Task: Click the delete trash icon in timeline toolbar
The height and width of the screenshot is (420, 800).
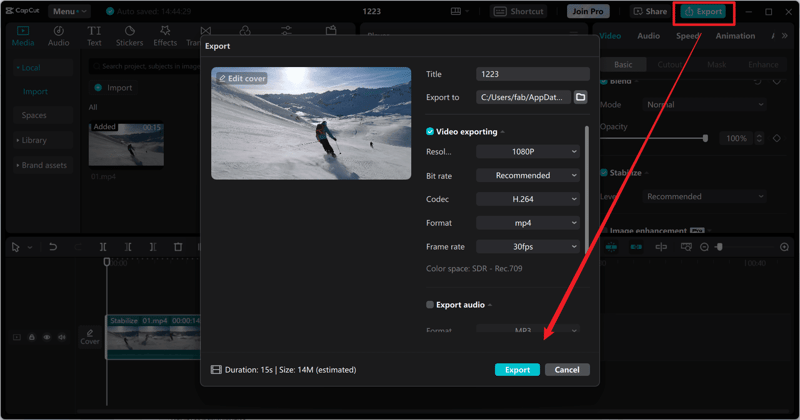Action: [x=178, y=247]
